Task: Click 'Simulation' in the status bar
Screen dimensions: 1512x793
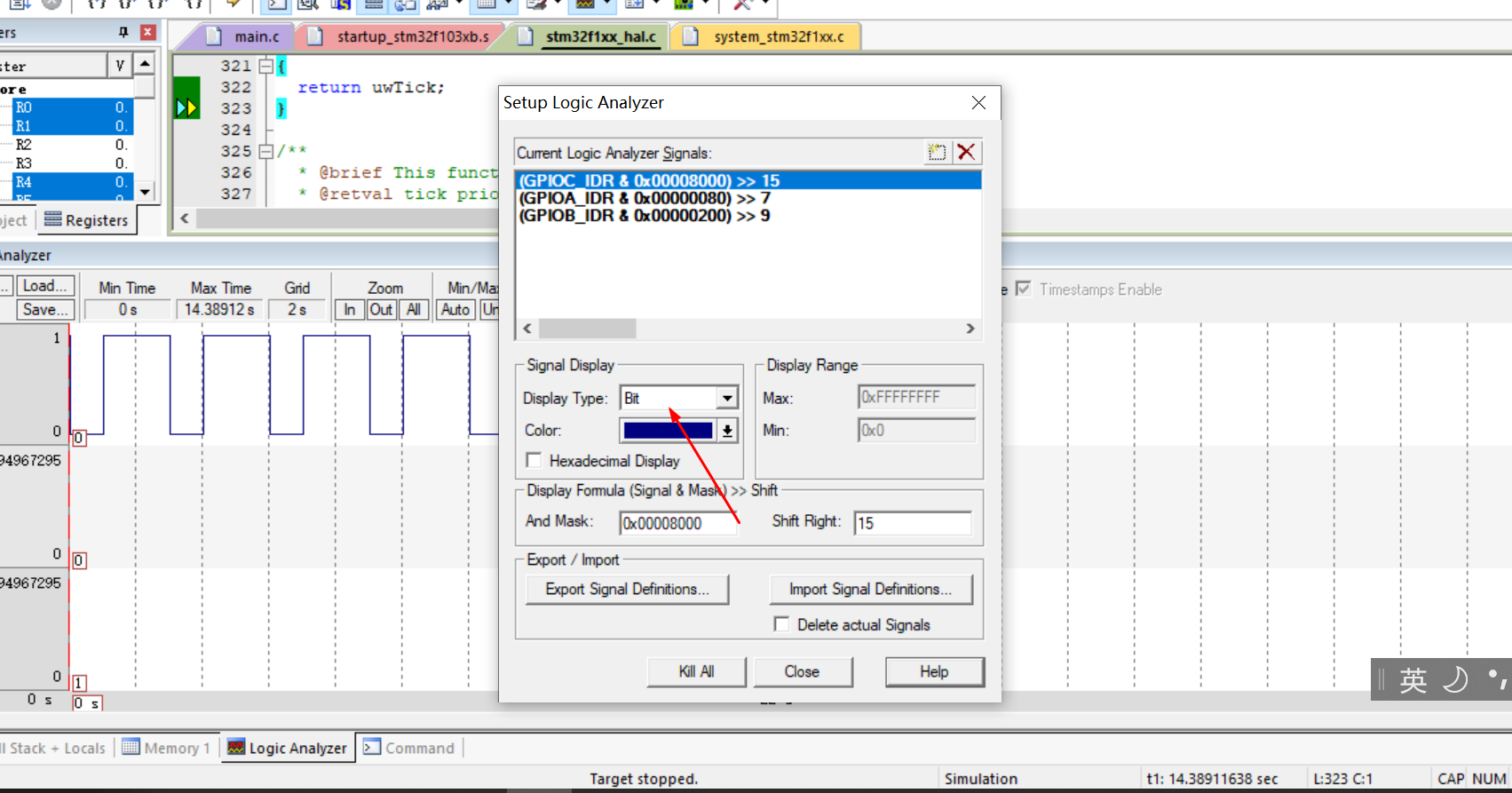Action: [981, 779]
